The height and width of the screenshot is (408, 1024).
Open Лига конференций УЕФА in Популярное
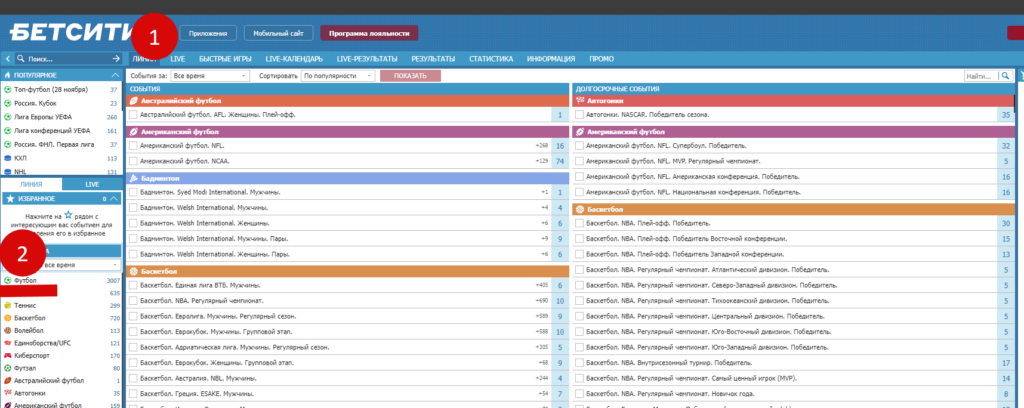(x=52, y=131)
